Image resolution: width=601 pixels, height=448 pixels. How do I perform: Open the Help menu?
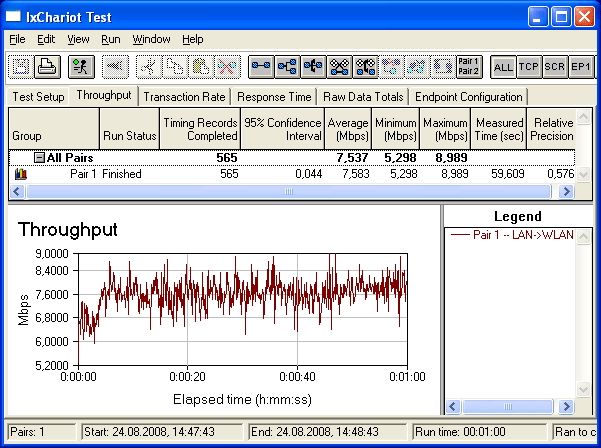[x=193, y=39]
